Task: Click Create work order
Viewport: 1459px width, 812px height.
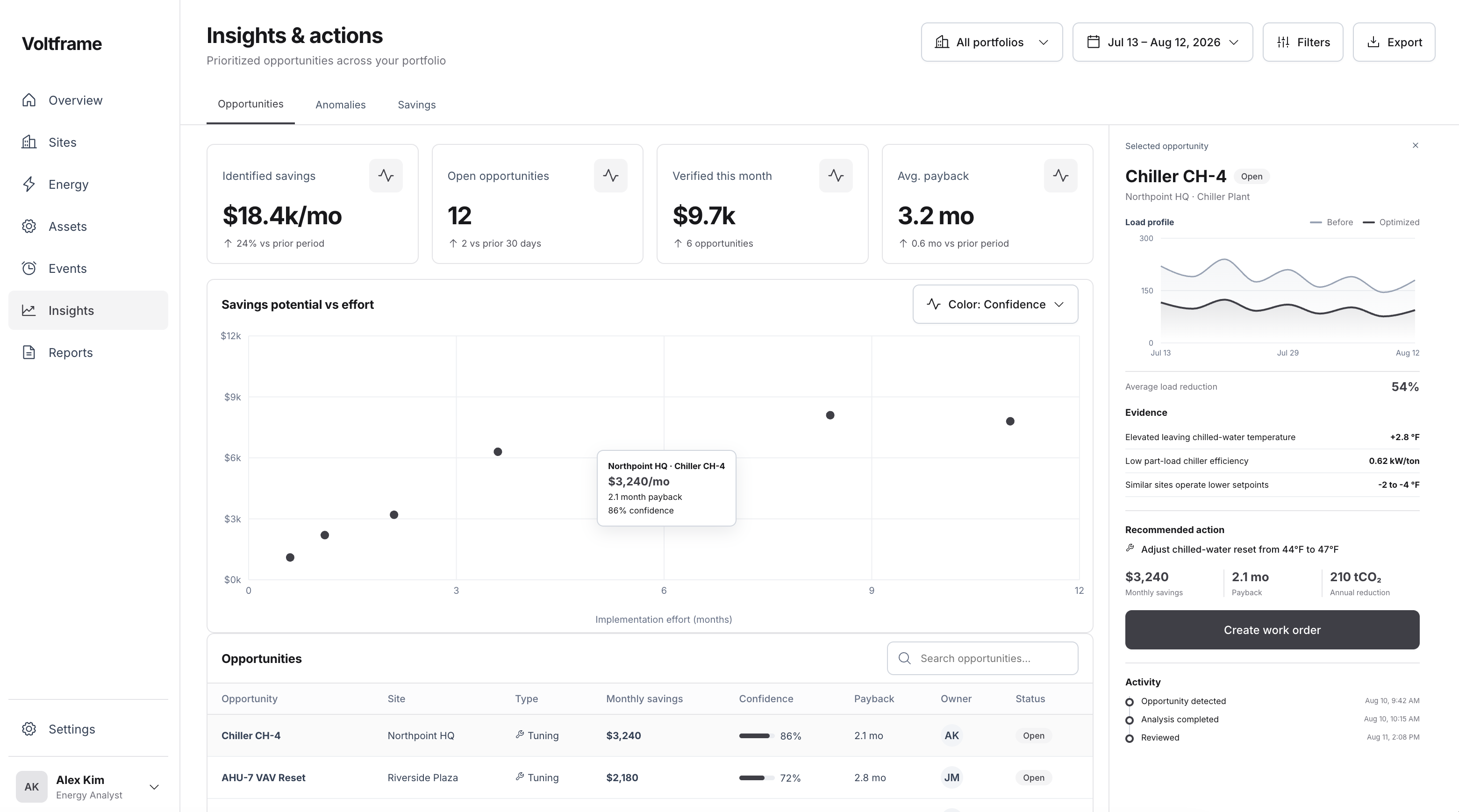Action: coord(1272,630)
